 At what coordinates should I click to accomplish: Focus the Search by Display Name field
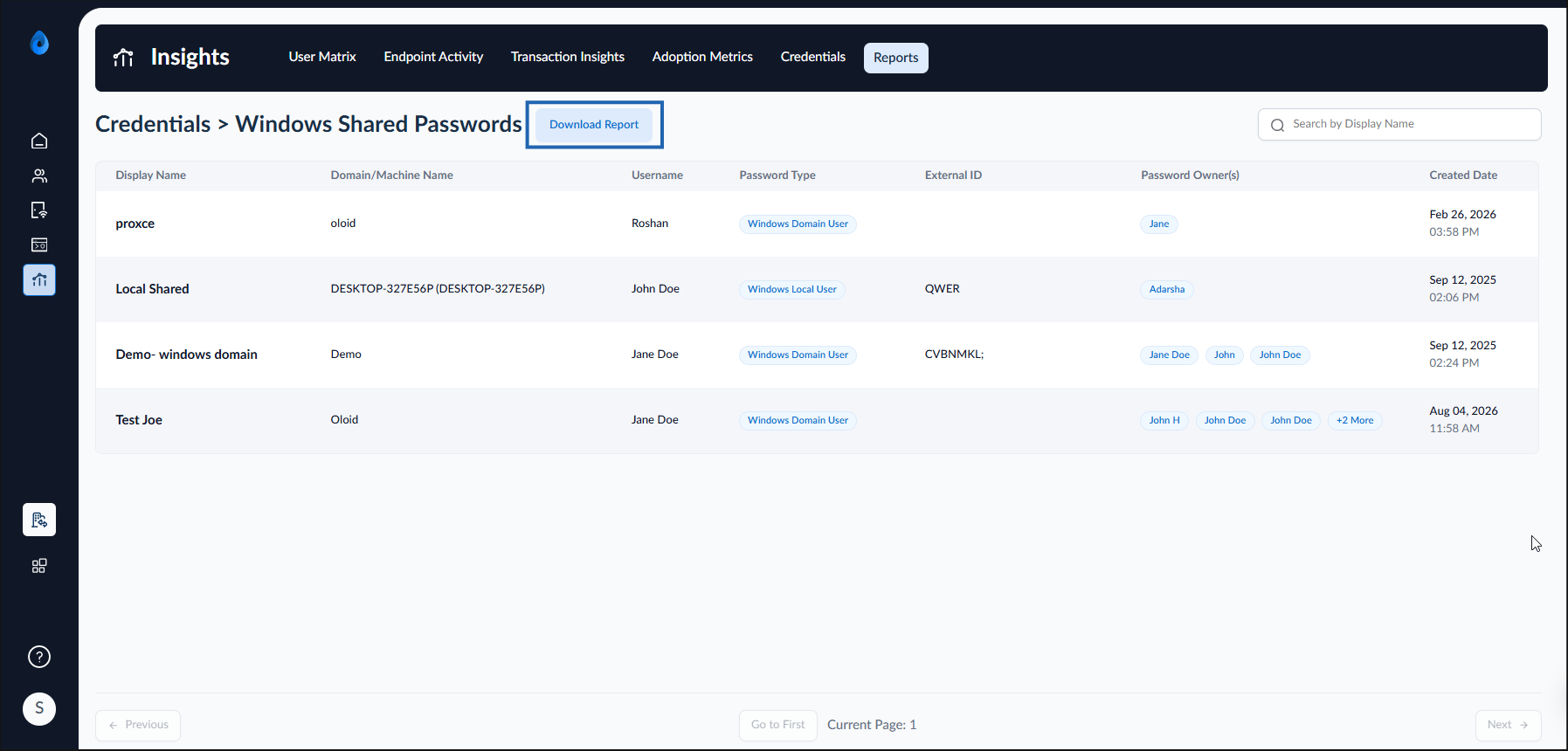click(x=1399, y=124)
